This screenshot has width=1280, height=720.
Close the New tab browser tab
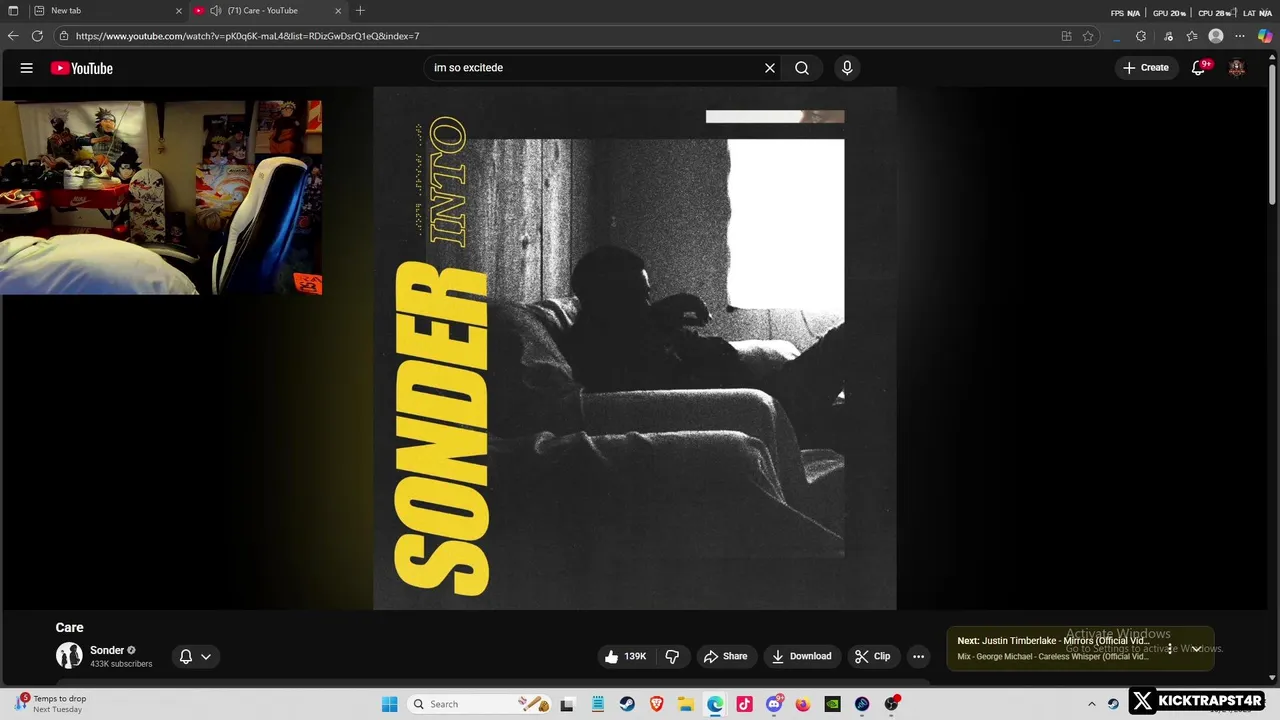179,11
